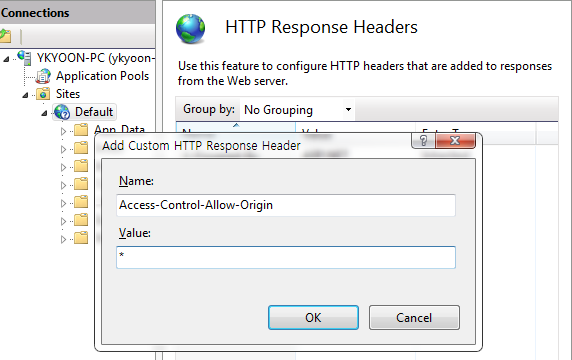Collapse the Sites tree node
Viewport: 572px width, 360px height.
pos(25,95)
